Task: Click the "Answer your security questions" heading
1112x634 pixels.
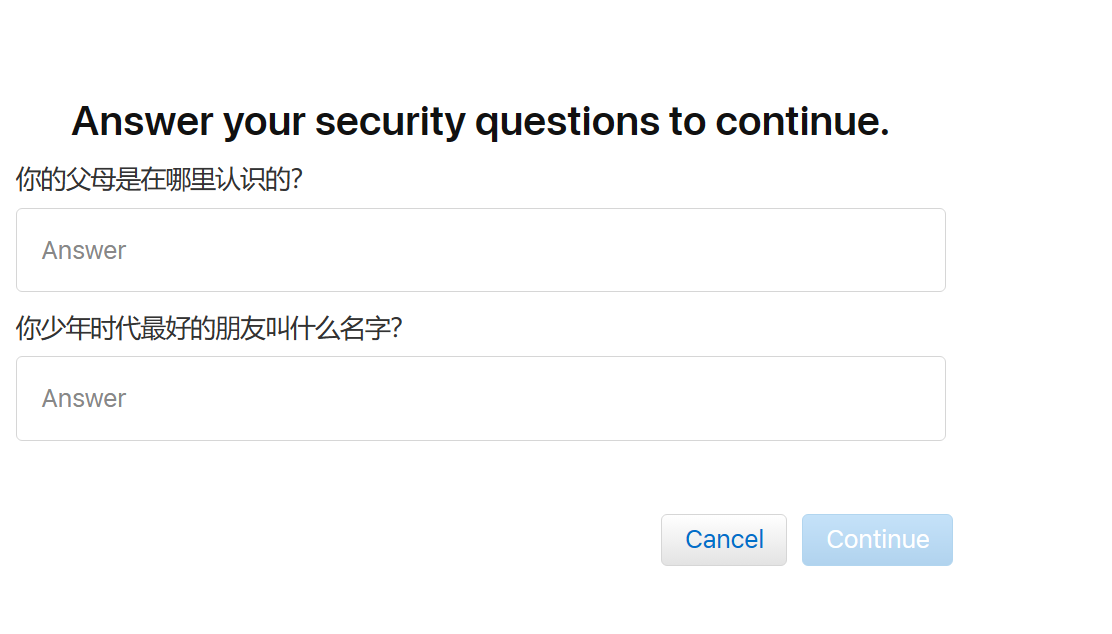Action: (480, 122)
